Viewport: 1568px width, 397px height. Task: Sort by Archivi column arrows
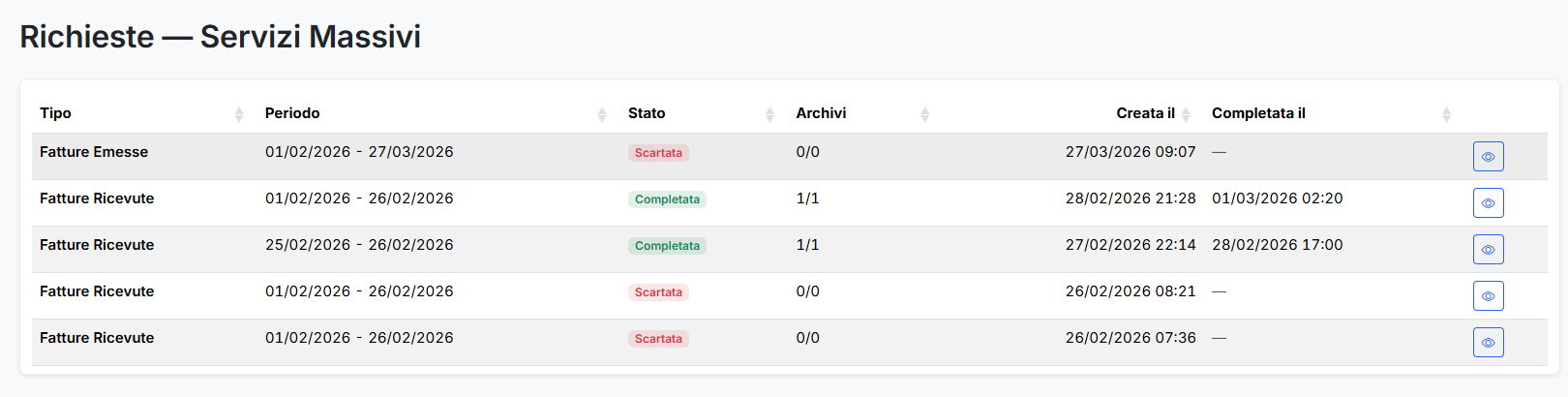pos(924,114)
